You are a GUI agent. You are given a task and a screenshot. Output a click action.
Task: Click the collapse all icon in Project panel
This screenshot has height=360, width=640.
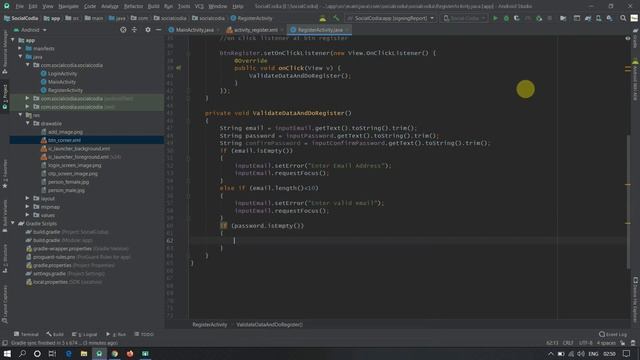pyautogui.click(x=134, y=30)
